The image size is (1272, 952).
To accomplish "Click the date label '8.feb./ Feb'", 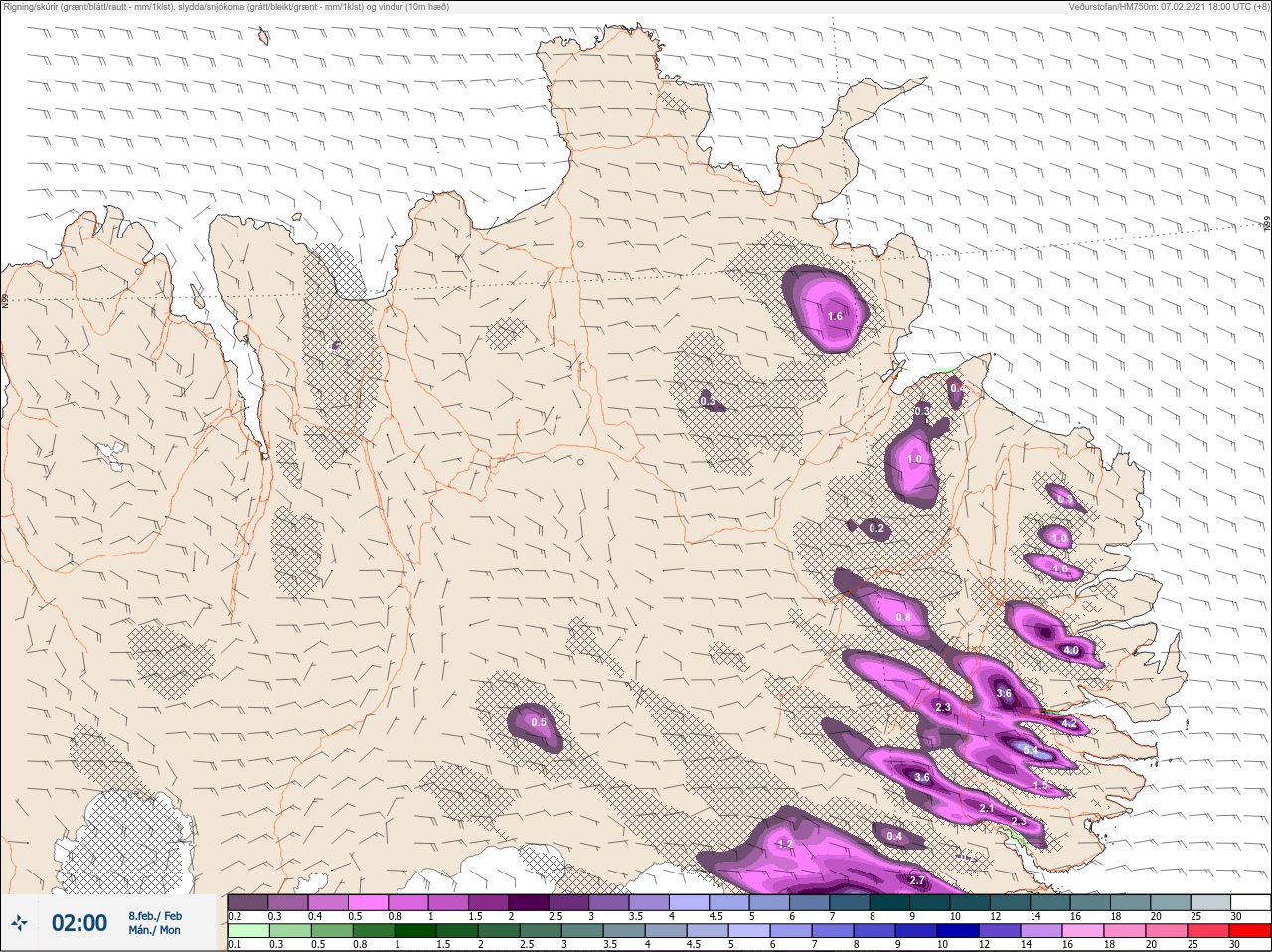I will tap(155, 915).
